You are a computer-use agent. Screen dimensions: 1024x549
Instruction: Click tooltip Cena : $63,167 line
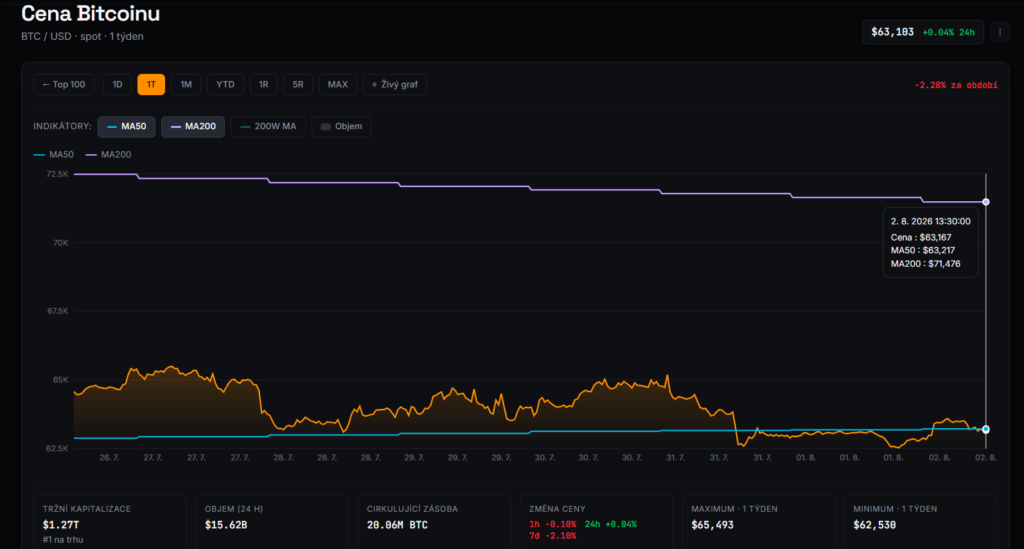pyautogui.click(x=921, y=238)
